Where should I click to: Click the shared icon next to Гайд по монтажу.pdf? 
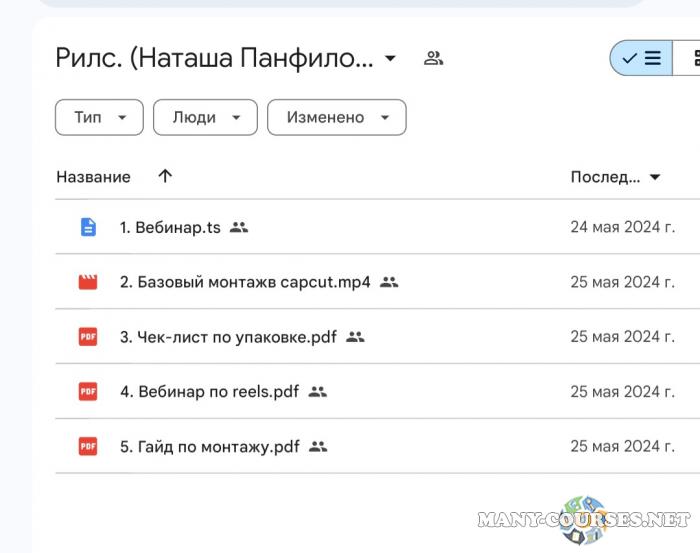(x=318, y=447)
